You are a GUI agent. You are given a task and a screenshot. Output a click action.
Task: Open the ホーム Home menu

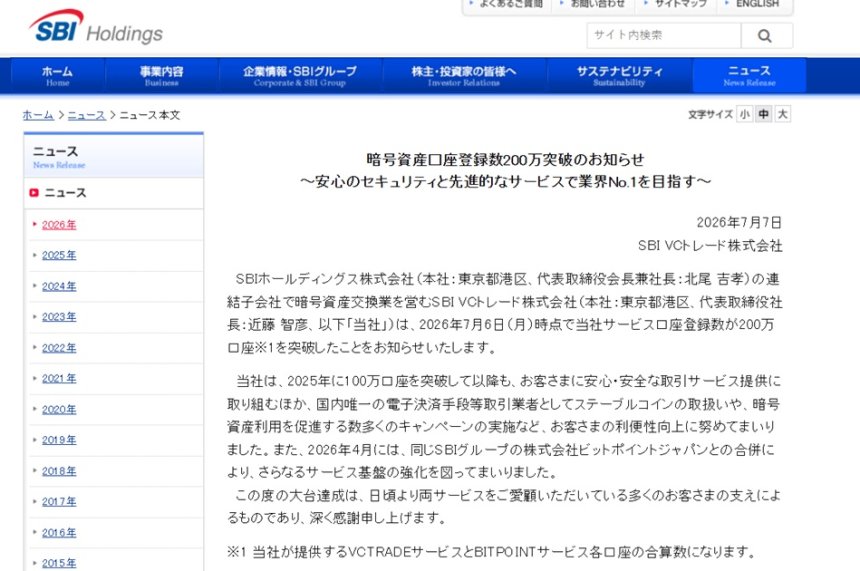click(58, 76)
